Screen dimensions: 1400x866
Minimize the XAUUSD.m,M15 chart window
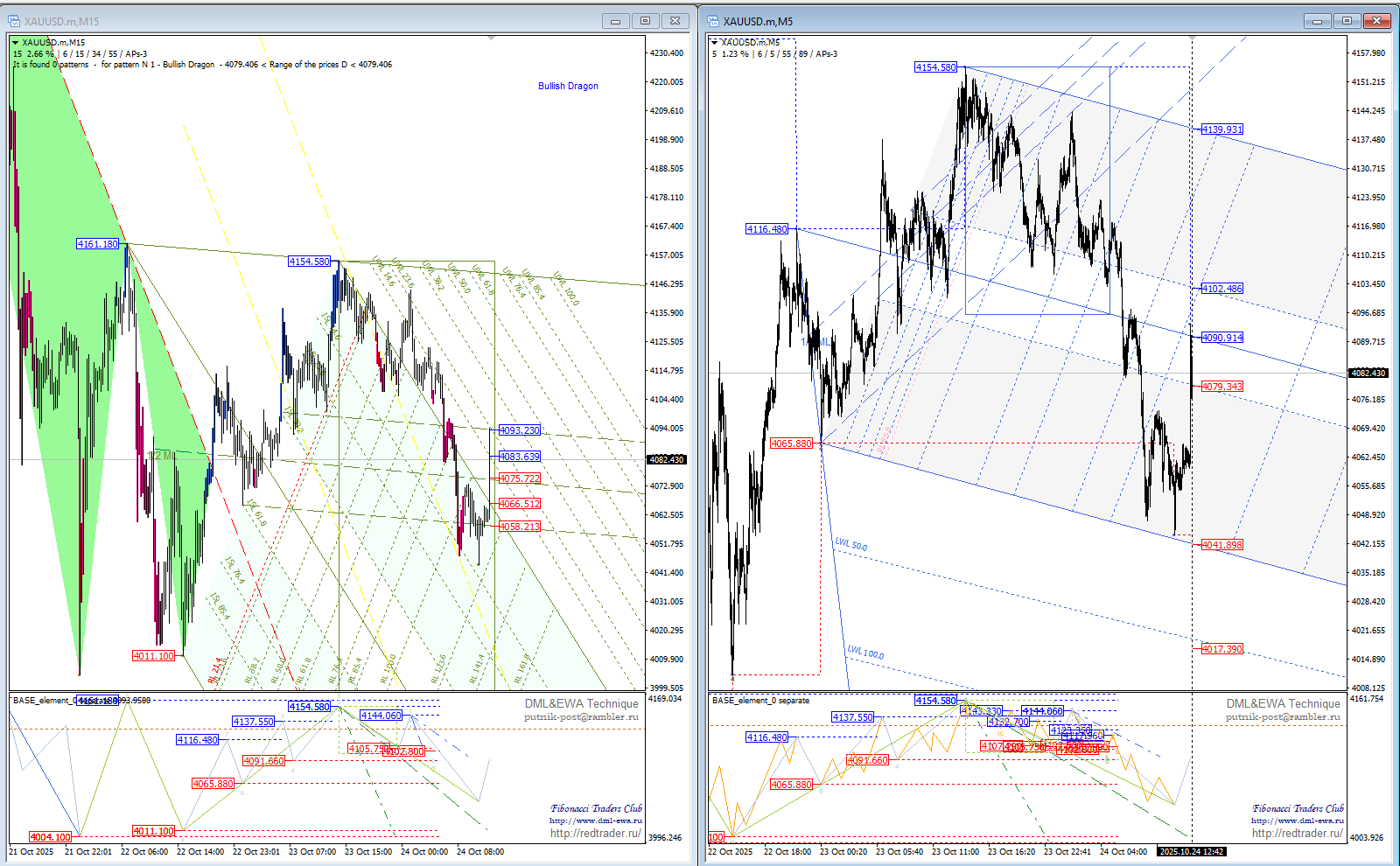point(615,21)
